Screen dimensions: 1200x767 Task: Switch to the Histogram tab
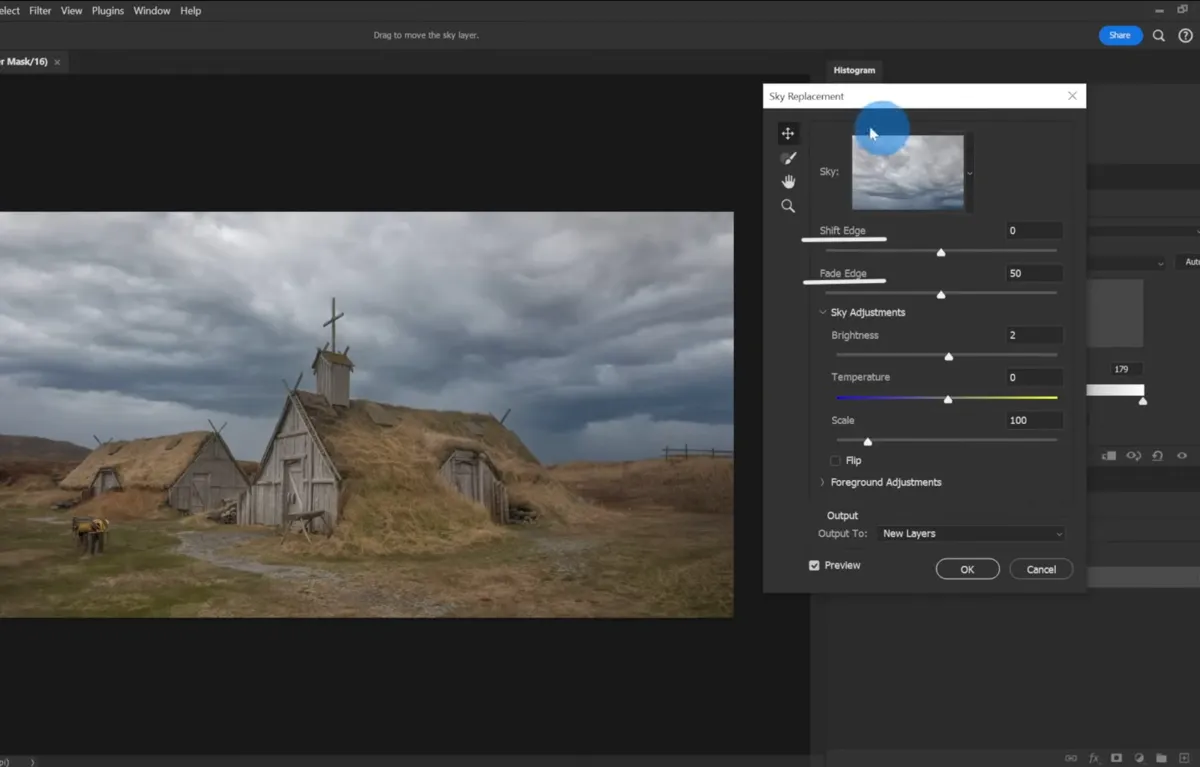(854, 70)
